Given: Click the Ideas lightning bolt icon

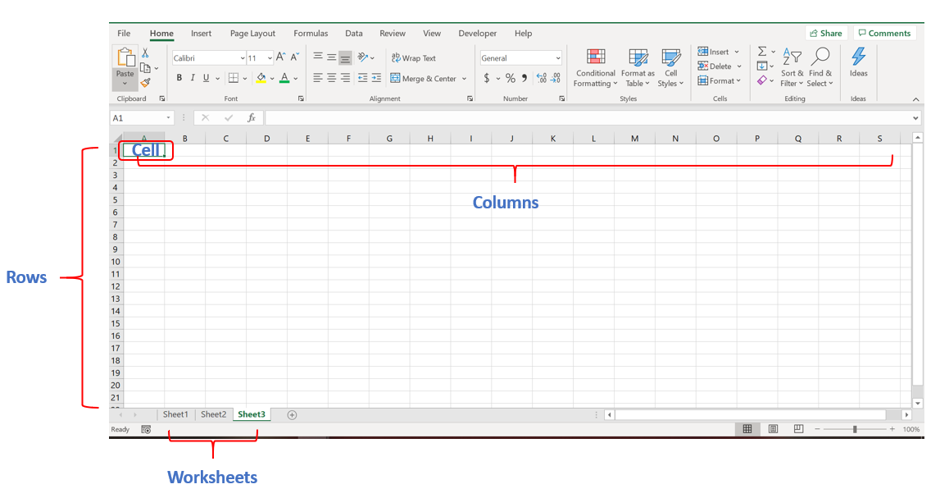Looking at the screenshot, I should (858, 62).
